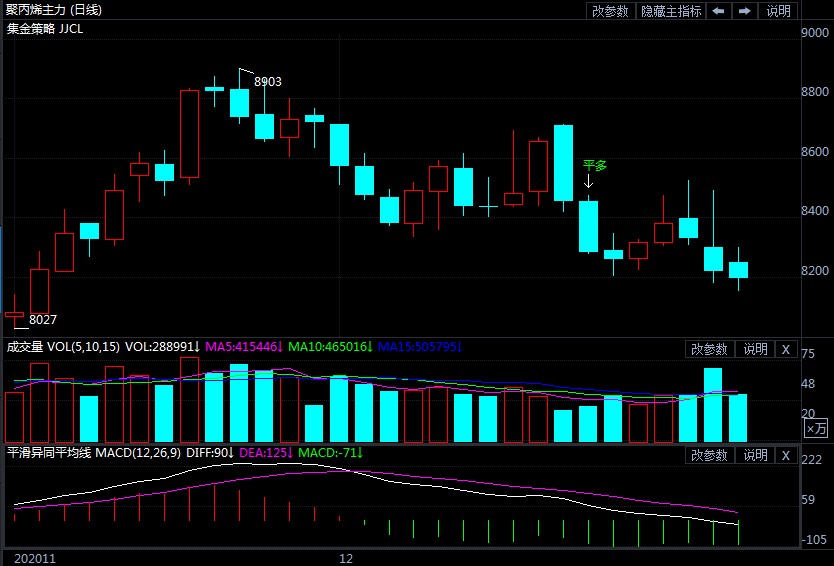Click the 8027 low price marker
Viewport: 834px width, 566px height.
click(x=43, y=320)
